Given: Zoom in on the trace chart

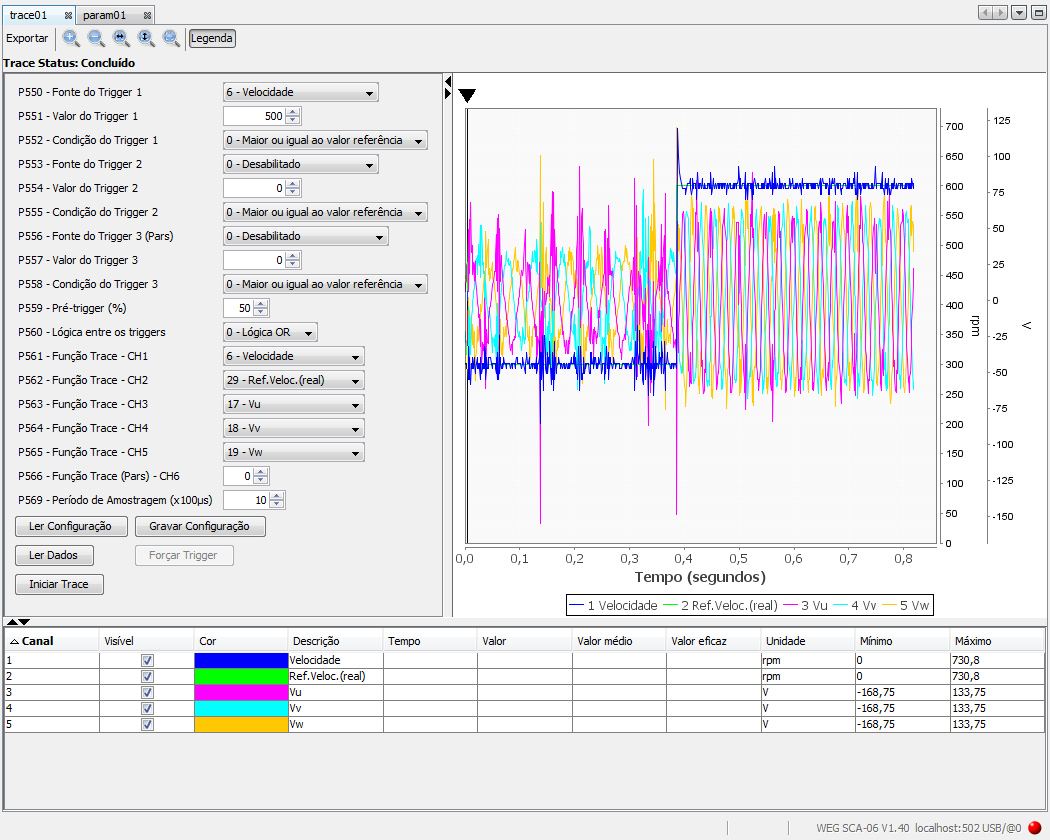Looking at the screenshot, I should click(70, 38).
